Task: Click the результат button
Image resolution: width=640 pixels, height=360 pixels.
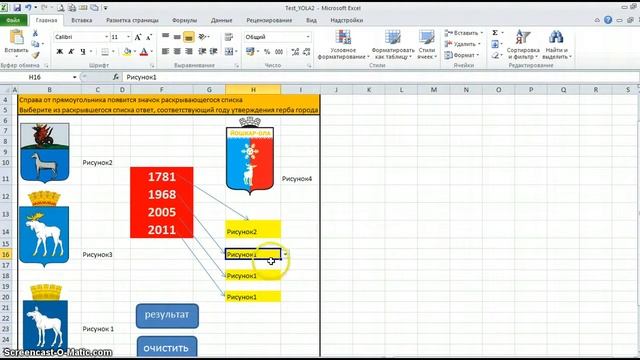Action: (167, 316)
